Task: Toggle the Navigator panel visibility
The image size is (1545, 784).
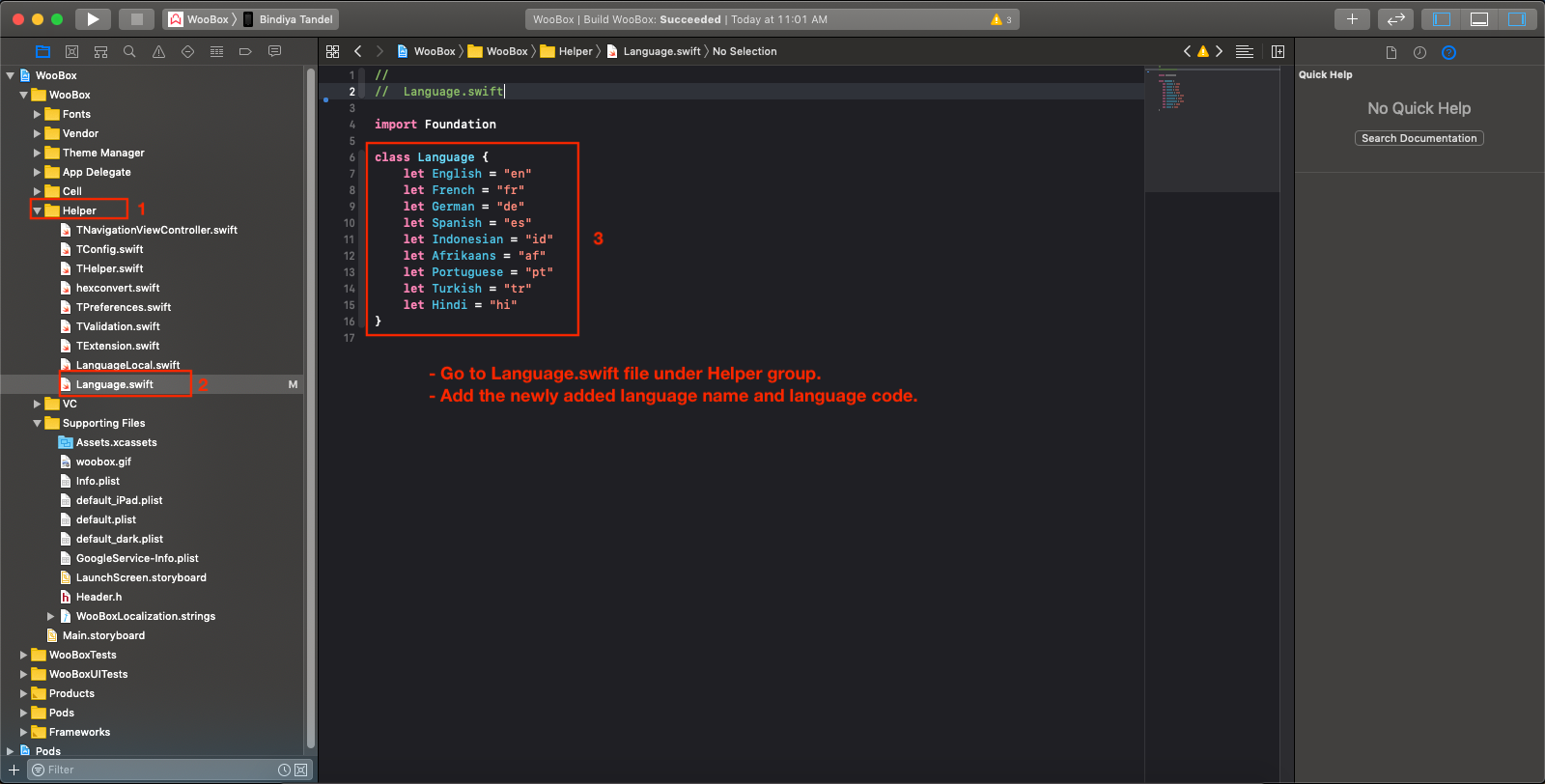Action: click(x=1442, y=19)
